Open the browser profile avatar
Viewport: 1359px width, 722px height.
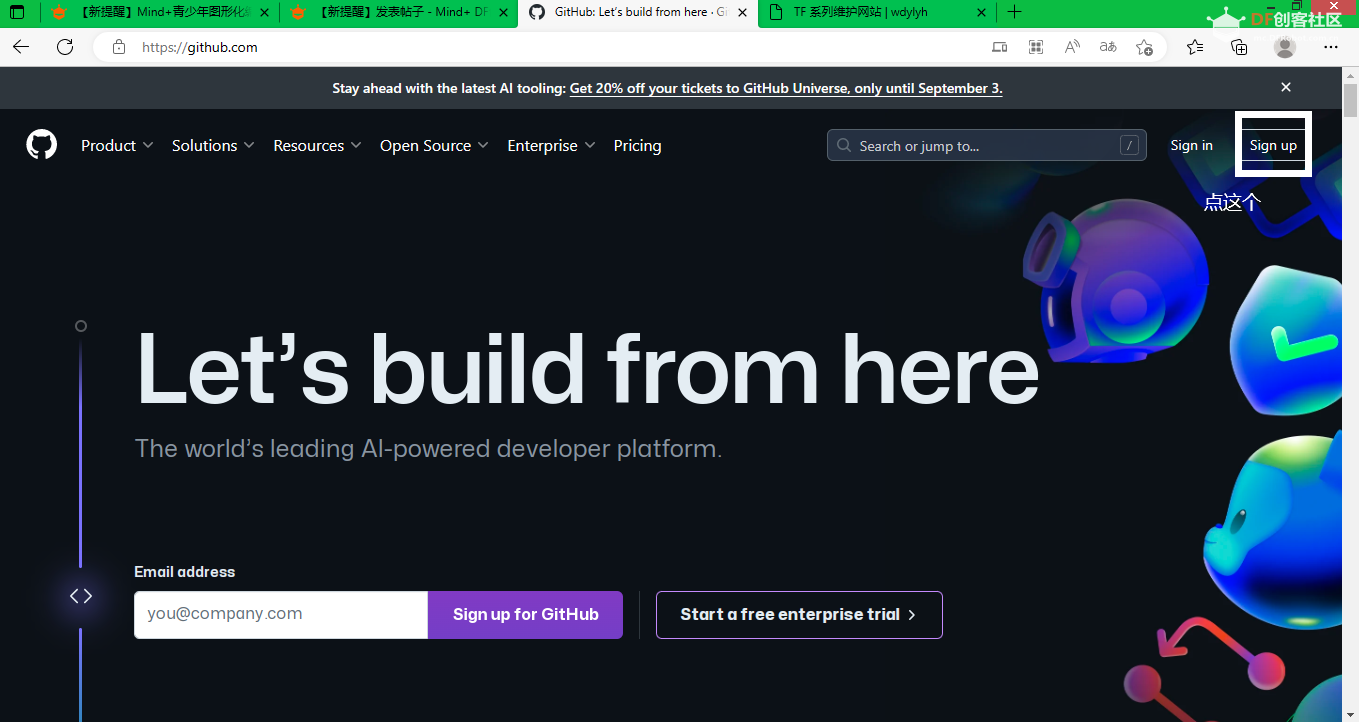click(1285, 47)
